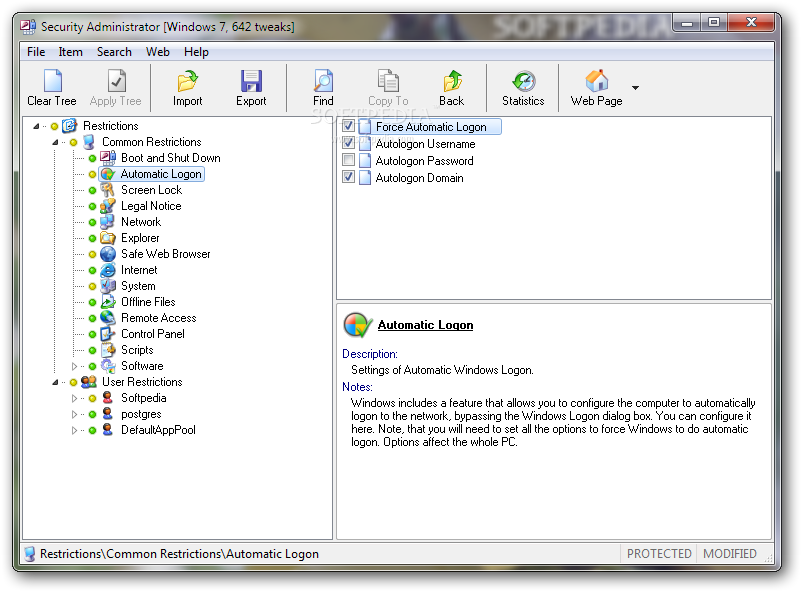Screen dimensions: 802x592
Task: Select Boot and Shut Down tree icon
Action: pos(108,158)
